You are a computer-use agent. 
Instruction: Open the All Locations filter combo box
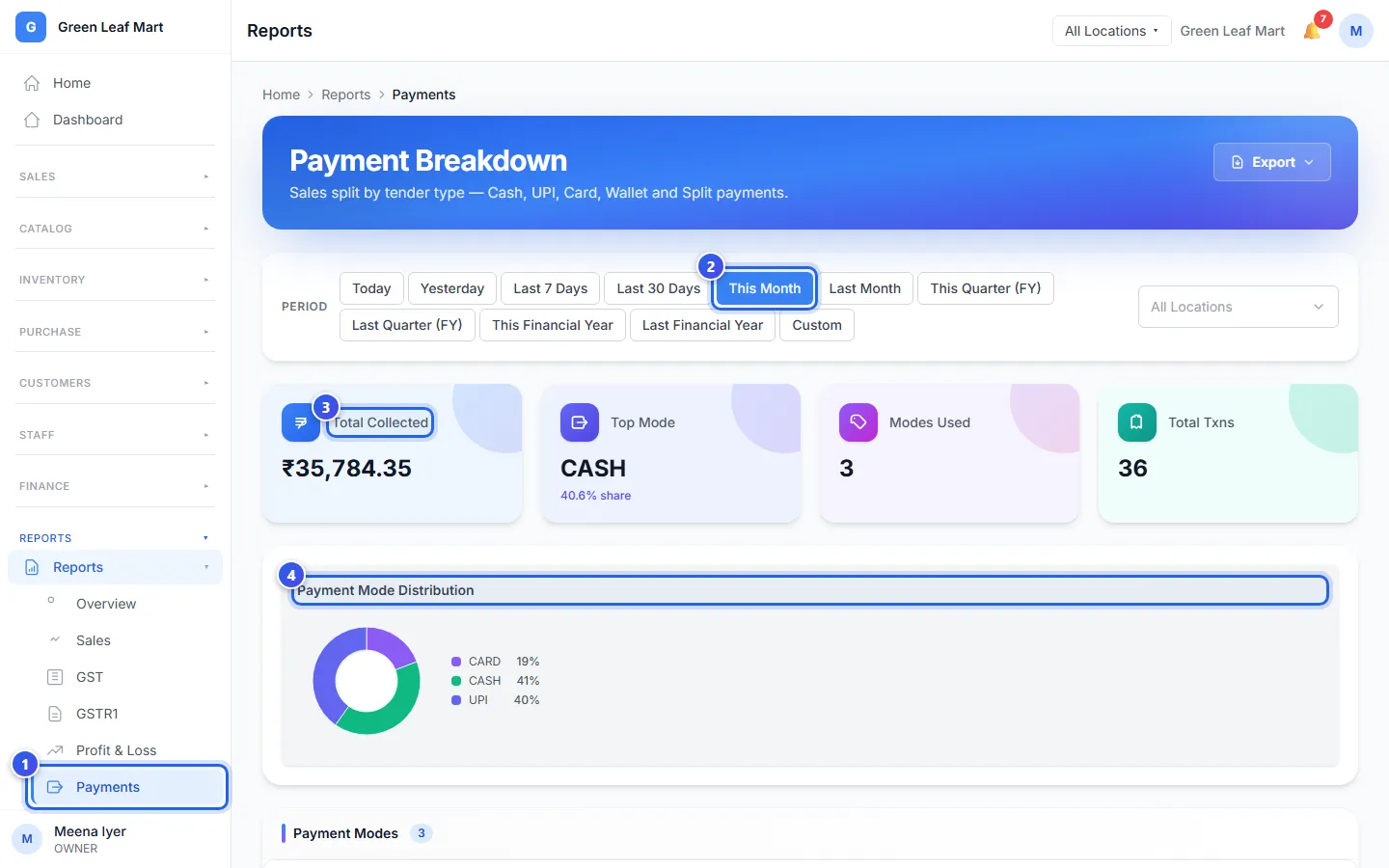click(x=1238, y=307)
